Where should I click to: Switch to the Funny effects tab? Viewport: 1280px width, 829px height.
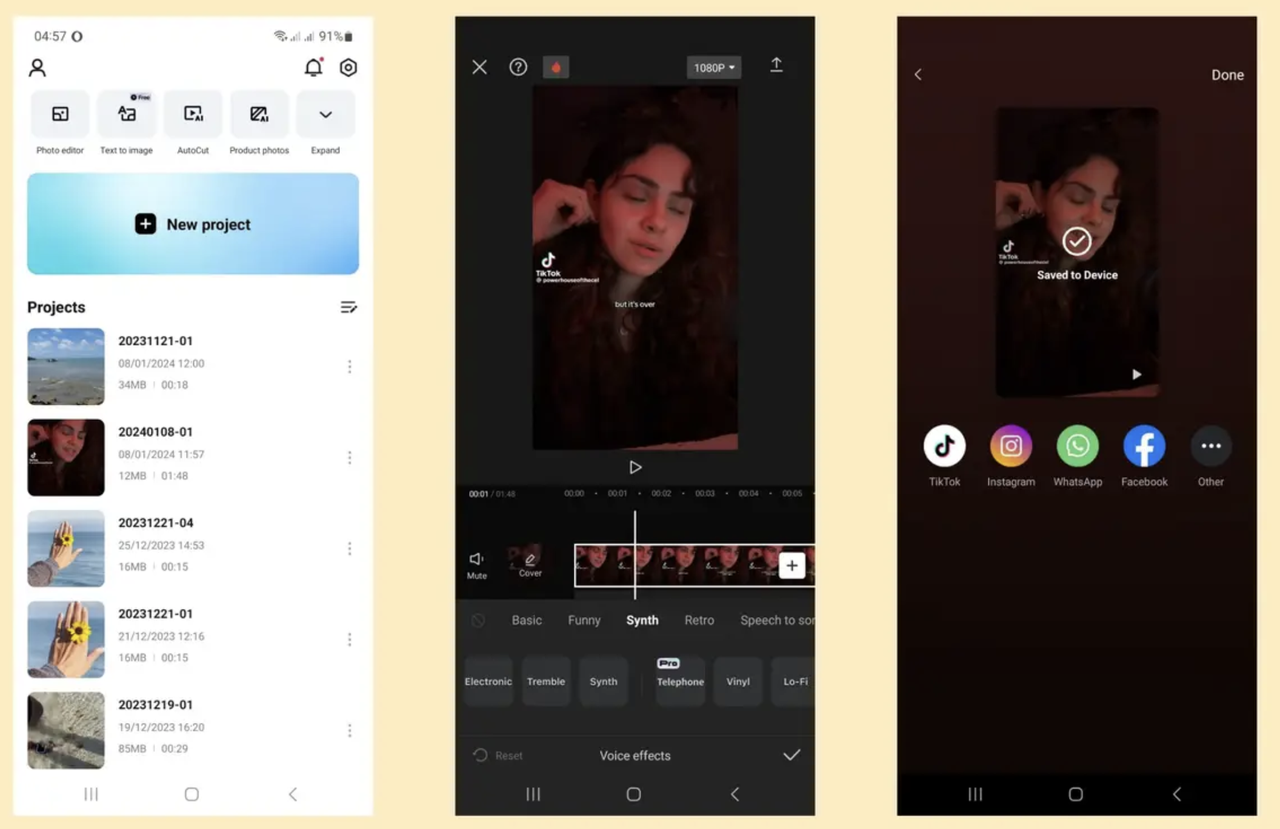pos(584,620)
